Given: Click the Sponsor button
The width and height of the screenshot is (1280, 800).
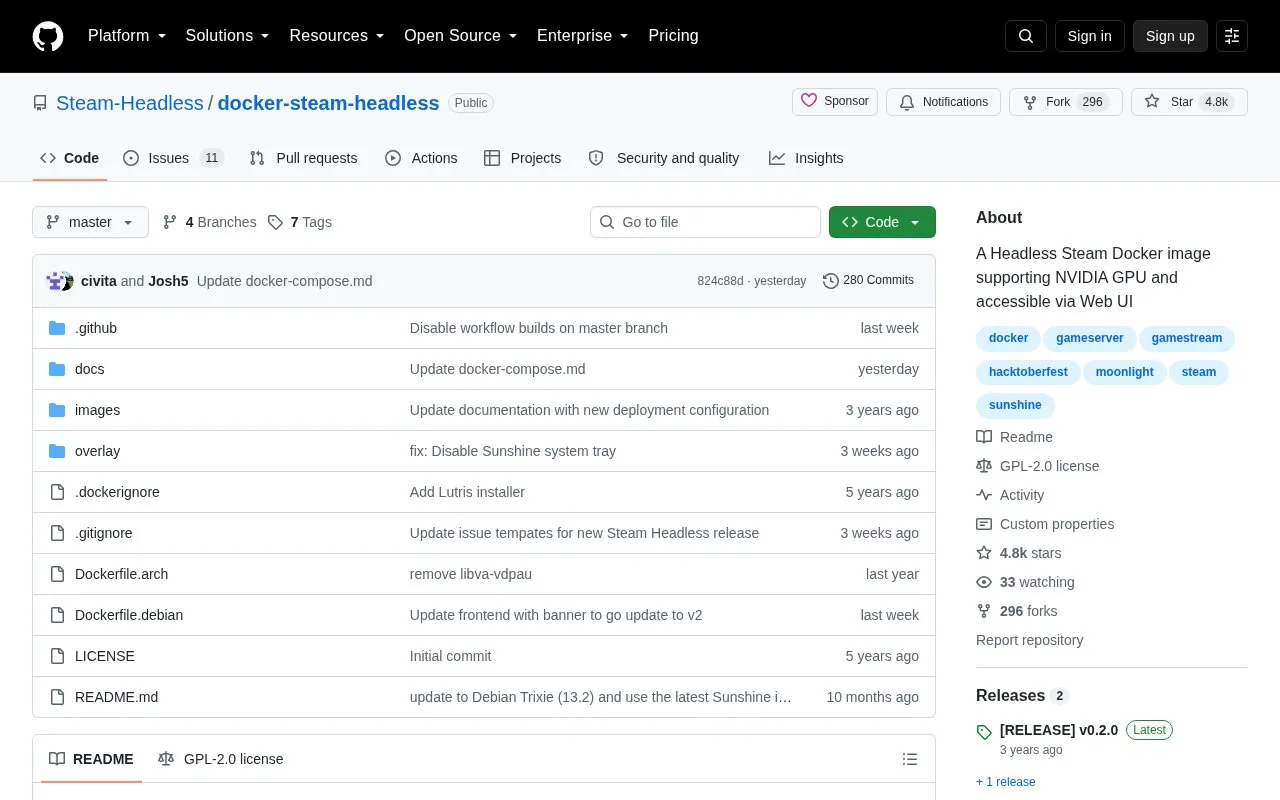Looking at the screenshot, I should pos(835,102).
